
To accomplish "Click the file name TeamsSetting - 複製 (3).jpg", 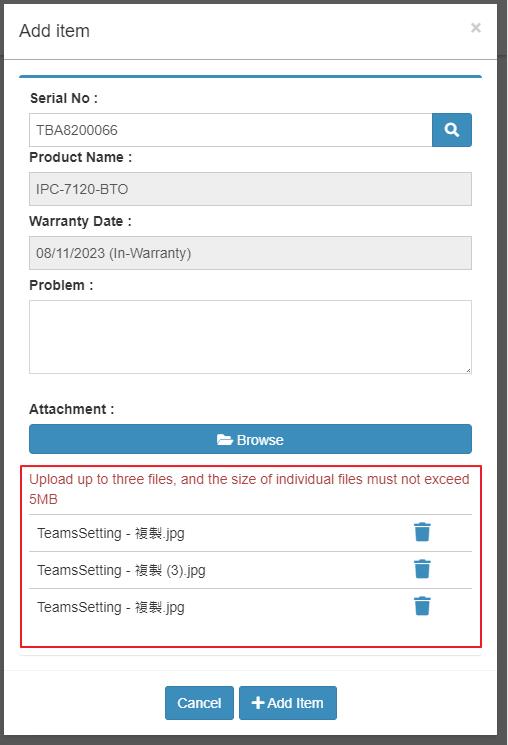I will pyautogui.click(x=121, y=570).
